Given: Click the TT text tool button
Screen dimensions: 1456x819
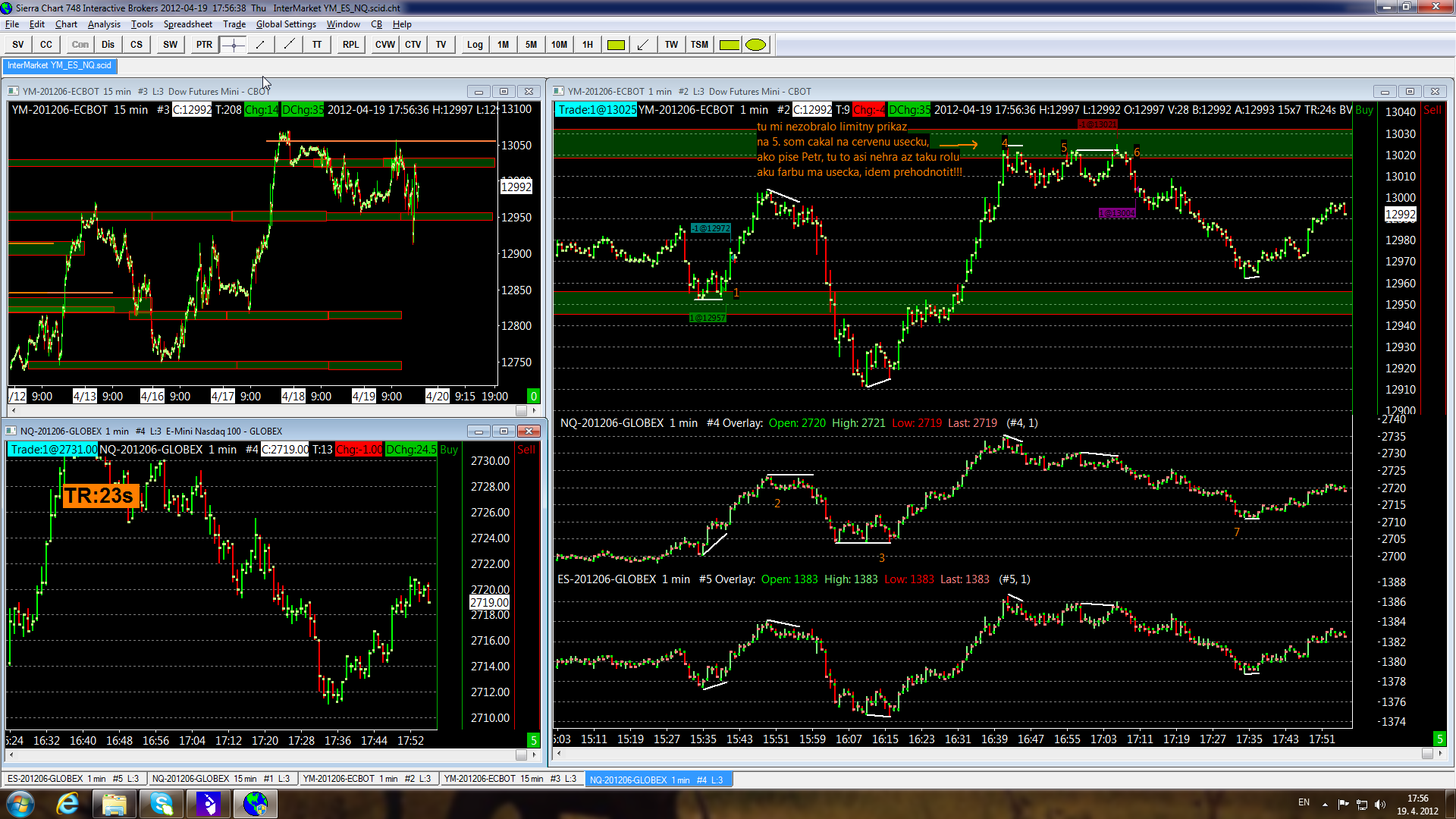Looking at the screenshot, I should point(317,45).
